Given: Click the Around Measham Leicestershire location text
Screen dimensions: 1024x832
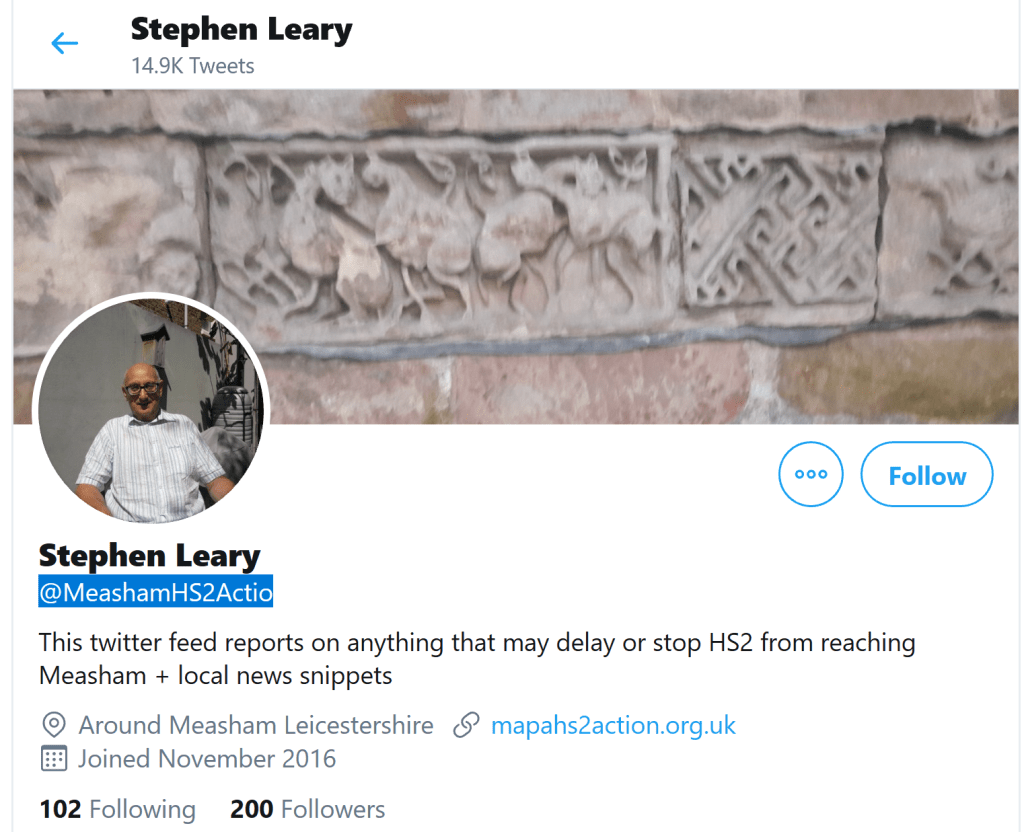Looking at the screenshot, I should pyautogui.click(x=256, y=726).
